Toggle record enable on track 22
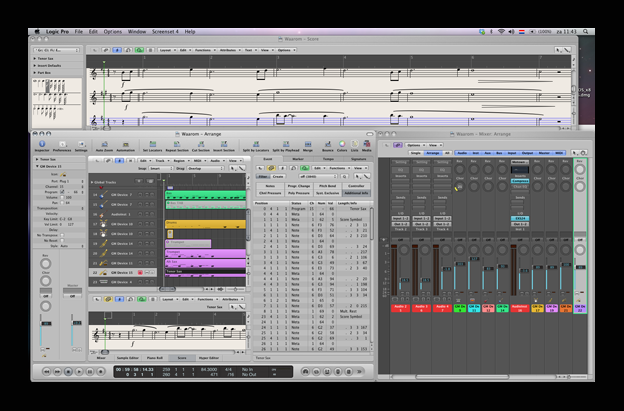This screenshot has height=411, width=624. 140,273
